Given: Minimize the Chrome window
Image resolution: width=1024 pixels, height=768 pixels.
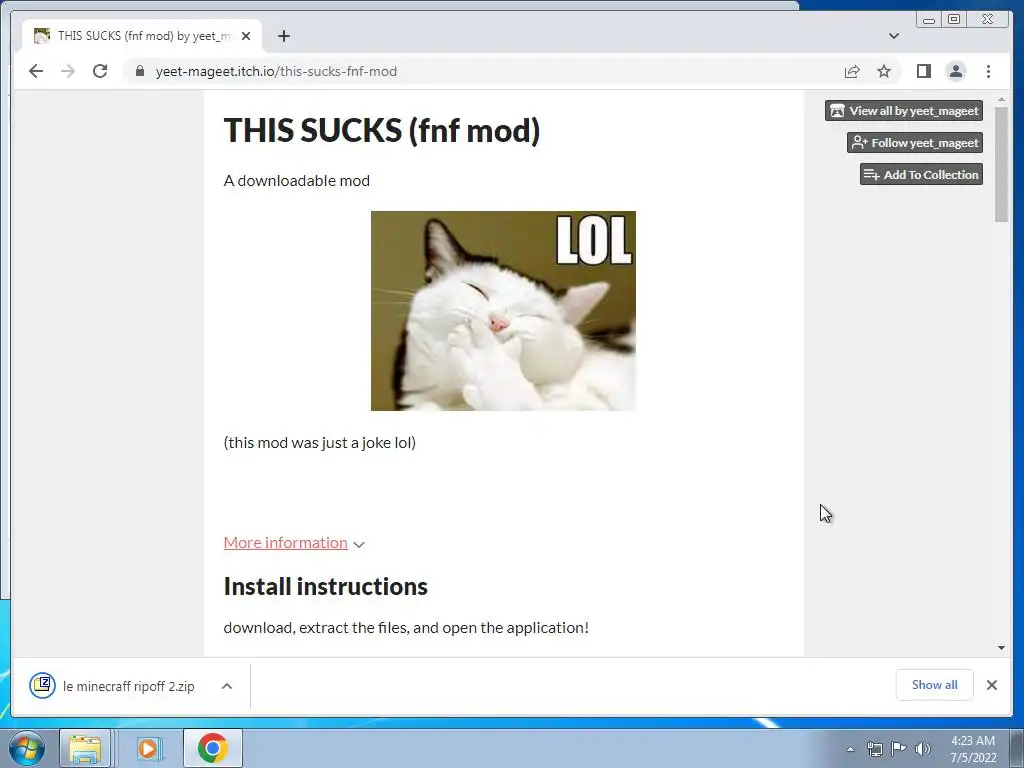Looking at the screenshot, I should tap(929, 20).
